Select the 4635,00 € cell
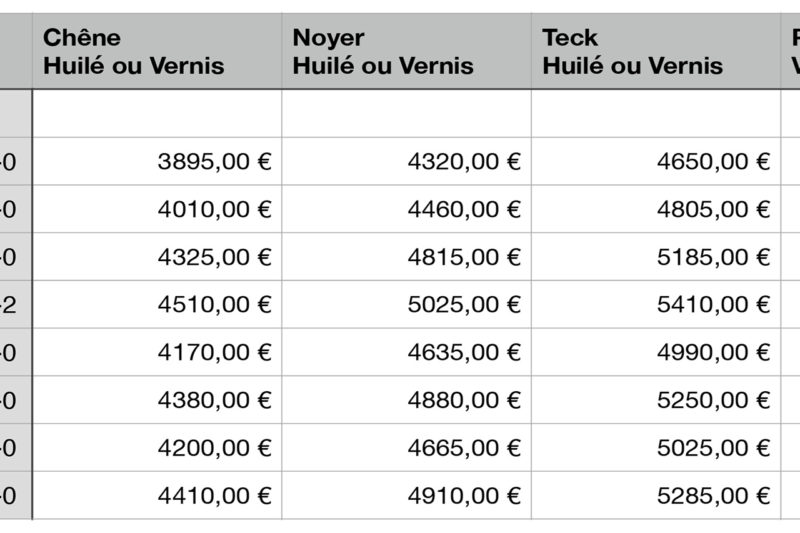 click(464, 352)
